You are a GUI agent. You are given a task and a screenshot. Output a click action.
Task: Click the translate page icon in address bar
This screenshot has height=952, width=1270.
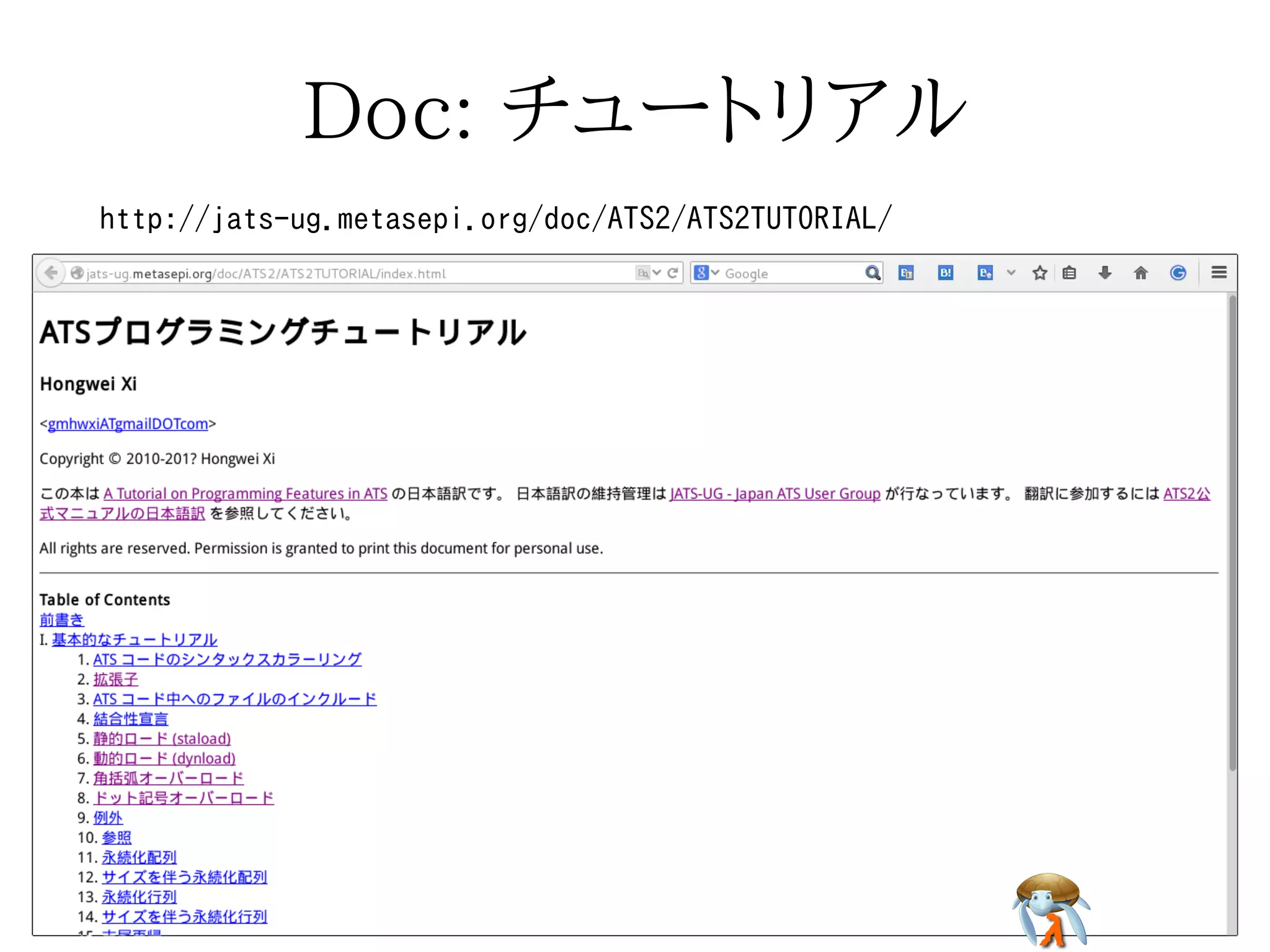(642, 273)
